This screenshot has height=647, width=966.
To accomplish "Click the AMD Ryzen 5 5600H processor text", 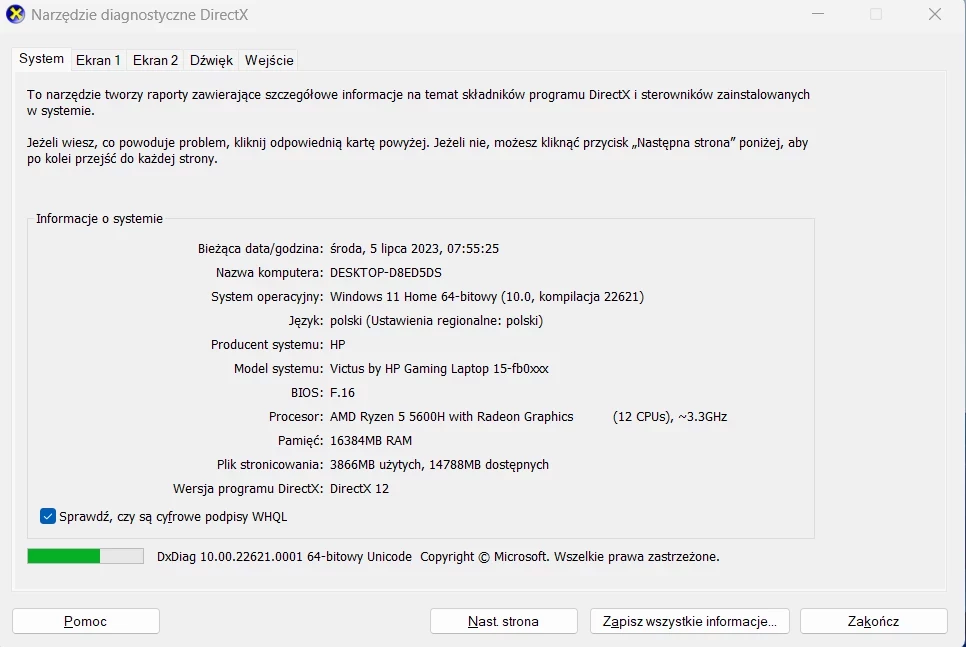I will (x=452, y=417).
